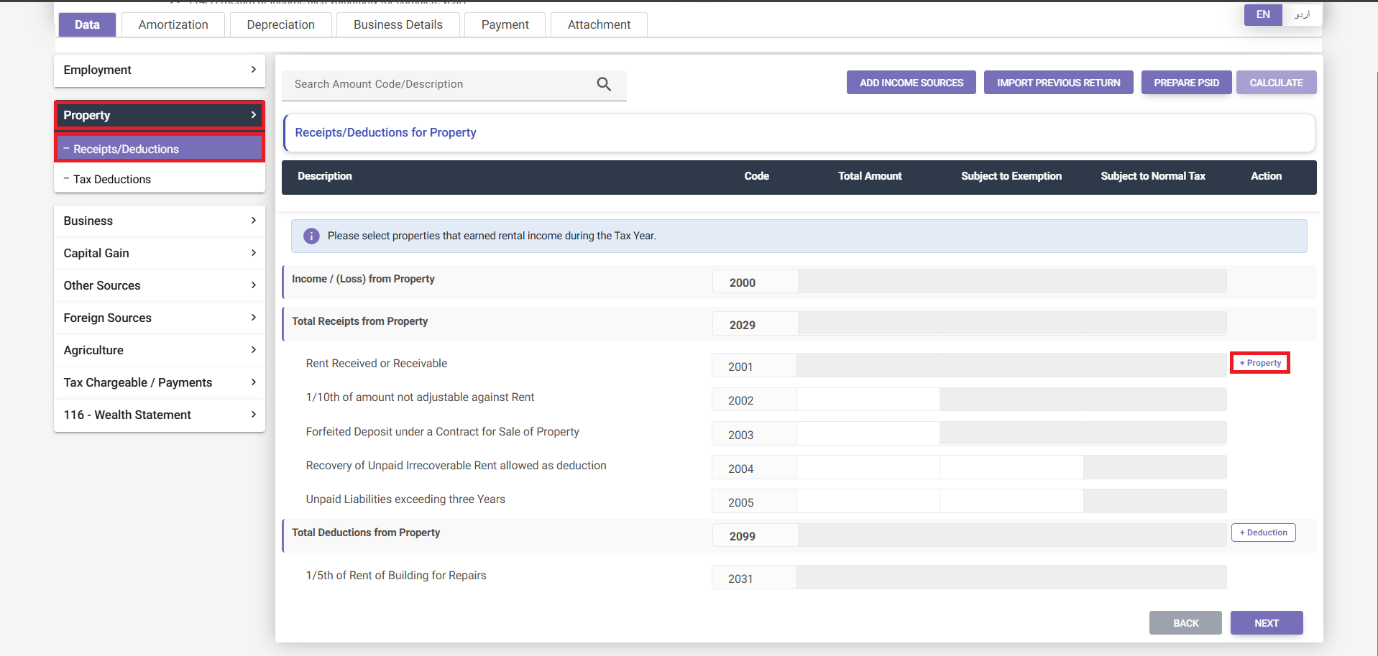
Task: Click the search magnifier icon
Action: [x=604, y=84]
